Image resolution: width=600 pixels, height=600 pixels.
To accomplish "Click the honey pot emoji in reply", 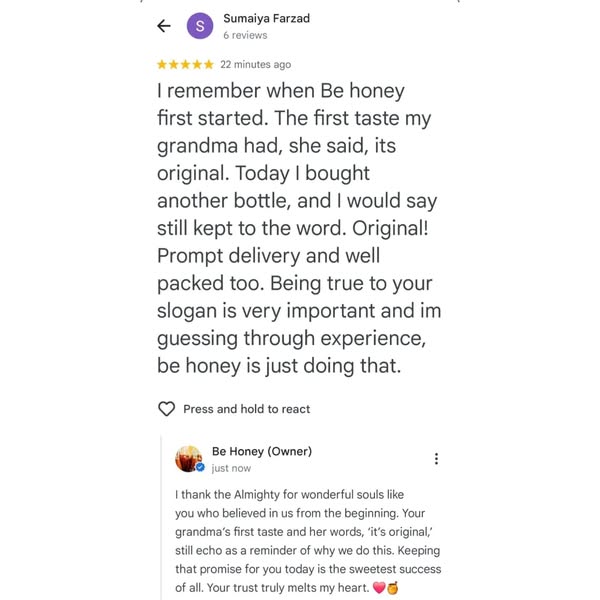I will pos(393,587).
